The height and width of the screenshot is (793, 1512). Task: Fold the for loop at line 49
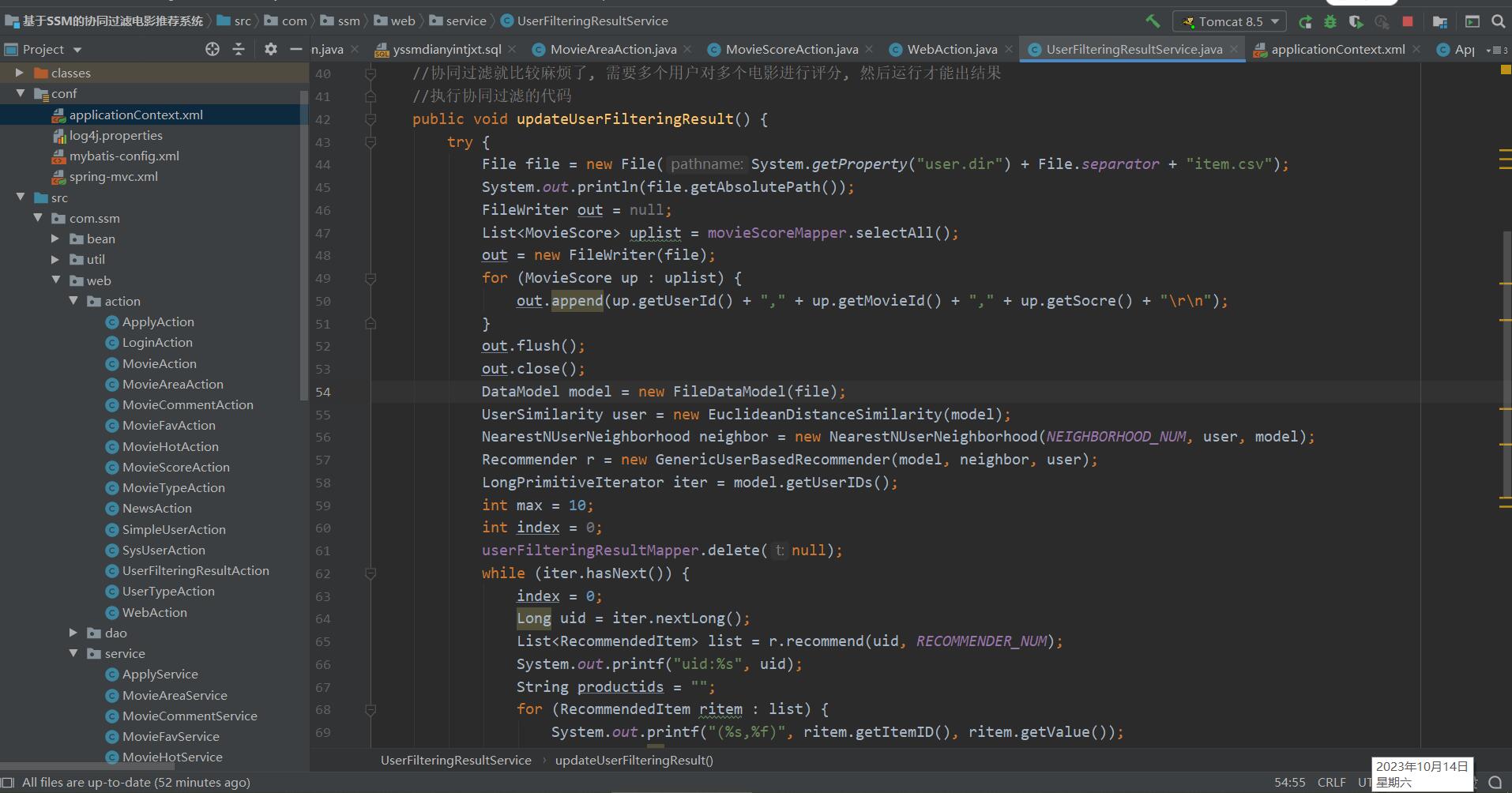pyautogui.click(x=370, y=278)
